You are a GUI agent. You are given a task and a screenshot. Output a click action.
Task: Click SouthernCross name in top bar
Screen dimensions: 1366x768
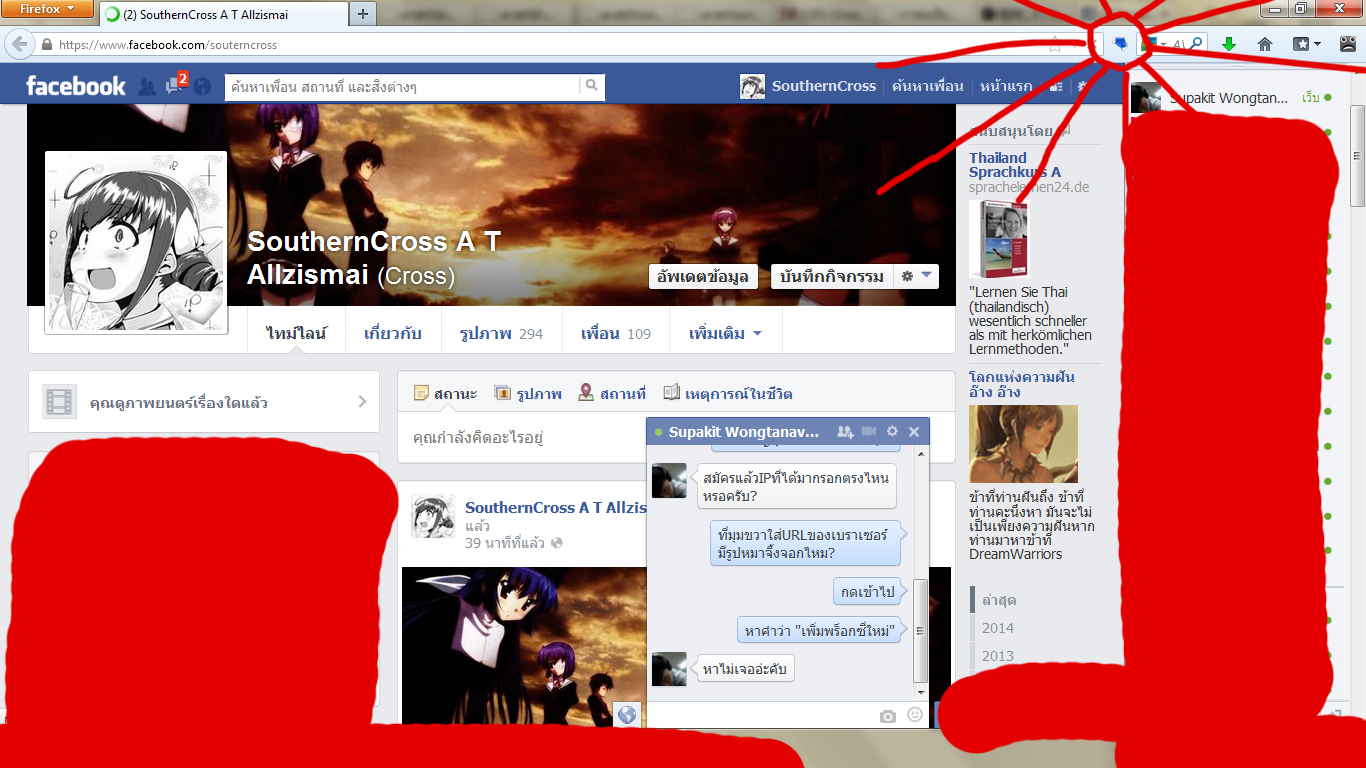pos(824,86)
